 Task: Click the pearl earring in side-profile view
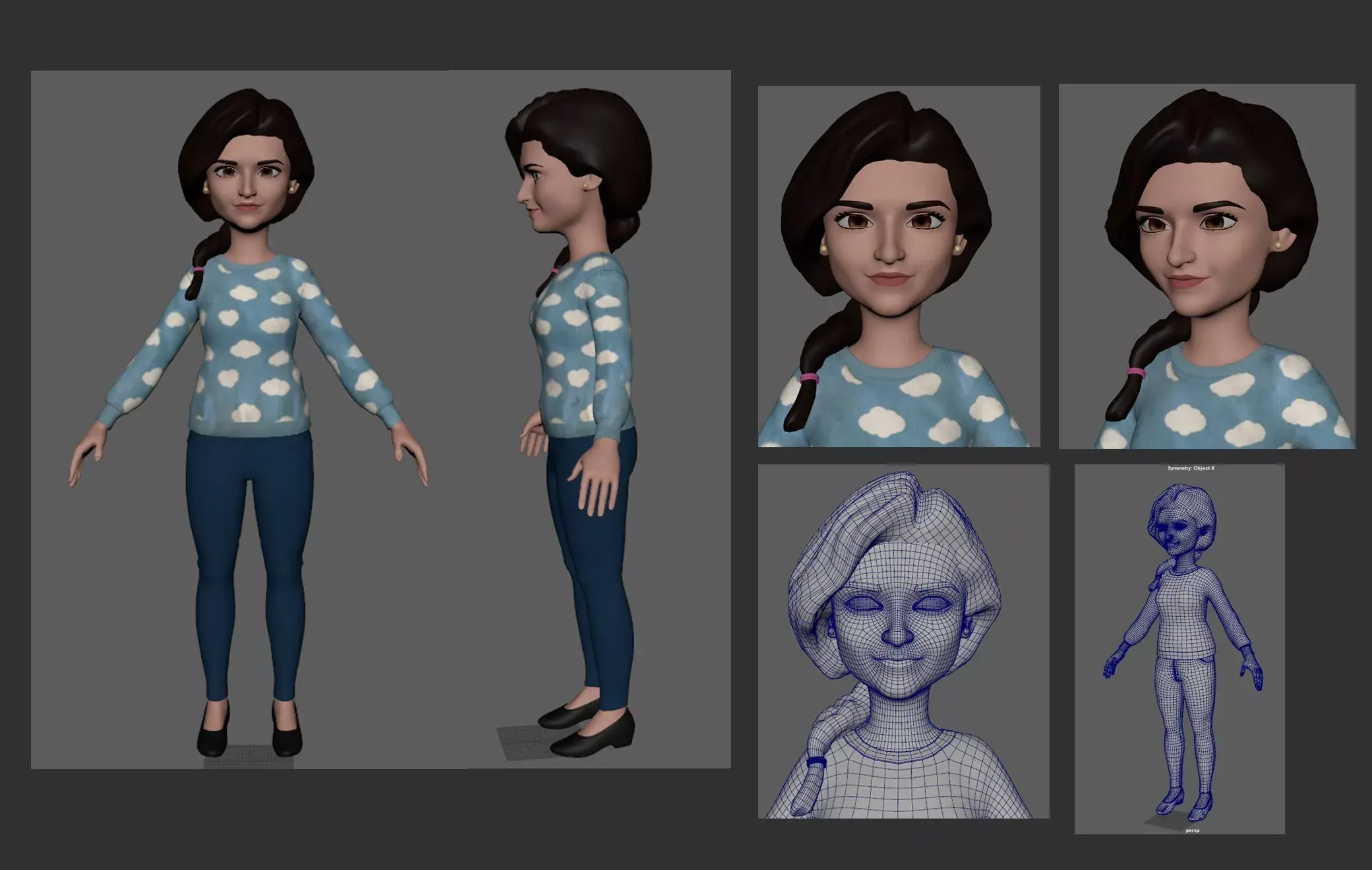(585, 187)
